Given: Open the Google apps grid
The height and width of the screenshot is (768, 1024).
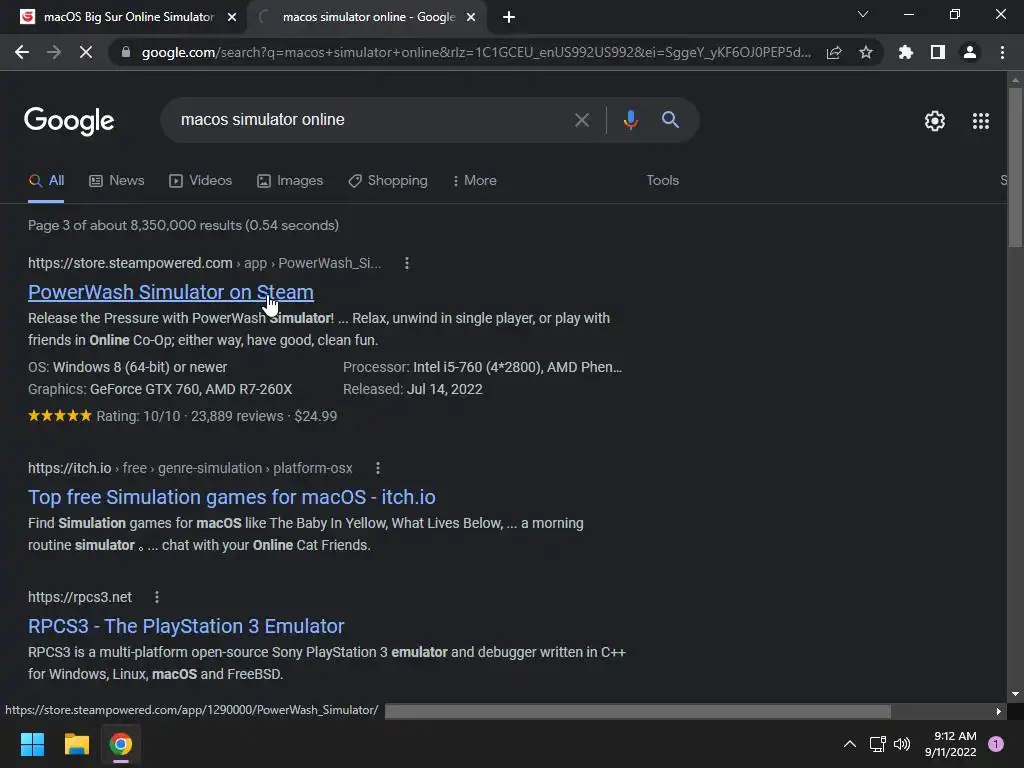Looking at the screenshot, I should click(x=980, y=121).
